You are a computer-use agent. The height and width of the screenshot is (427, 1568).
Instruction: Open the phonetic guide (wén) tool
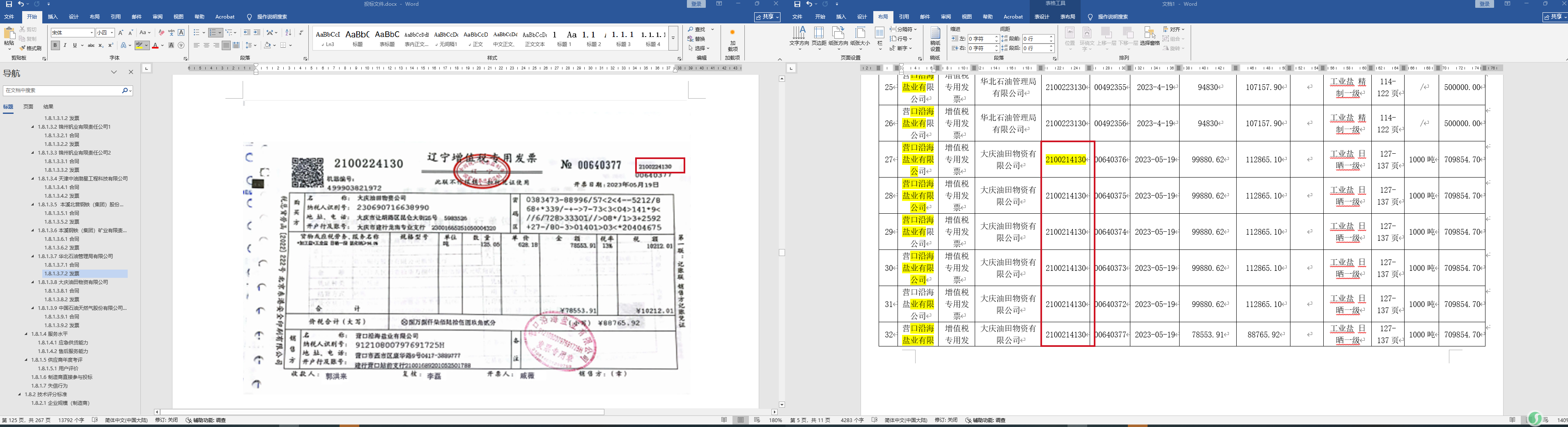pyautogui.click(x=171, y=32)
